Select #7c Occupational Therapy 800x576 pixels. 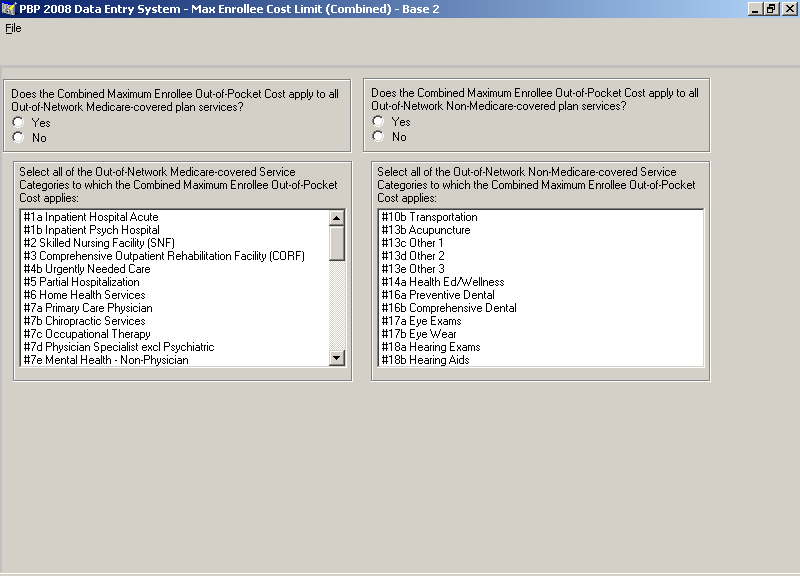[176, 334]
